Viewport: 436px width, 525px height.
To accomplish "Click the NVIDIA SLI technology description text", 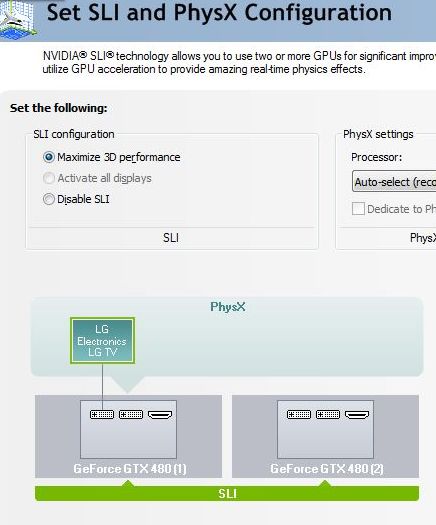I will pyautogui.click(x=239, y=62).
